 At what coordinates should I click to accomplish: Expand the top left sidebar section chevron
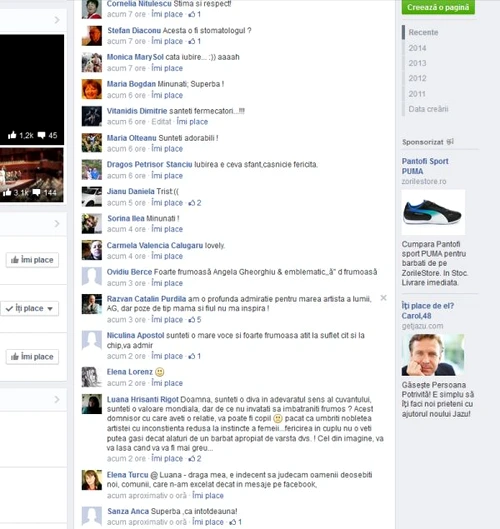(57, 20)
